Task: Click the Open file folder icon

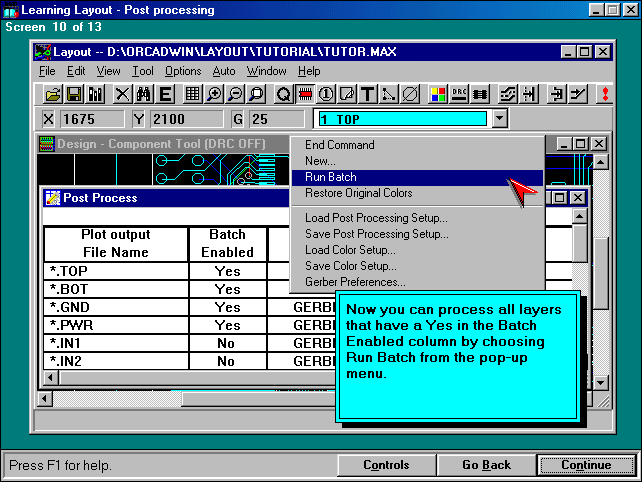Action: 54,95
